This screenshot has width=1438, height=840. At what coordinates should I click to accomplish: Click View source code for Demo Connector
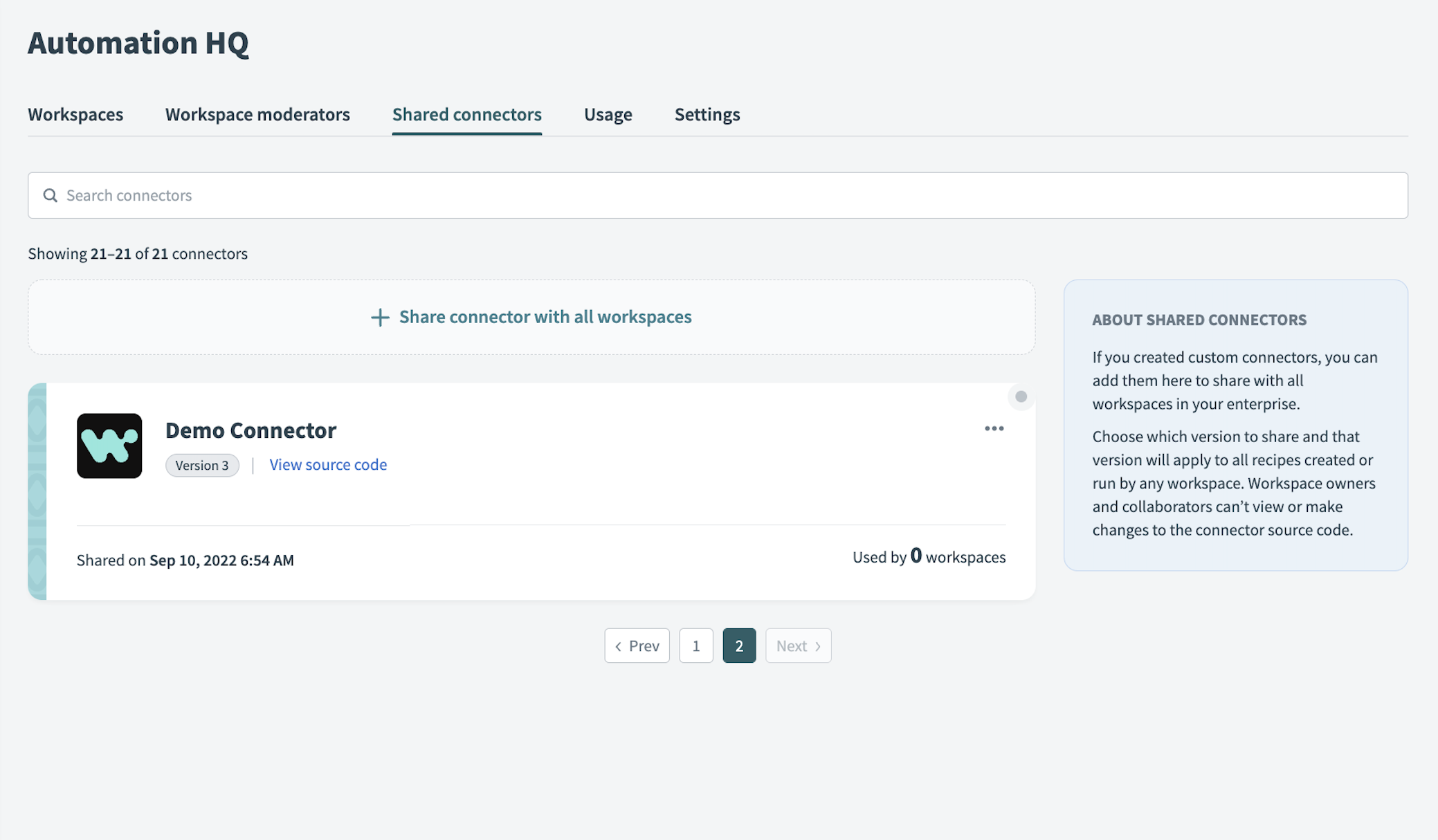[328, 464]
